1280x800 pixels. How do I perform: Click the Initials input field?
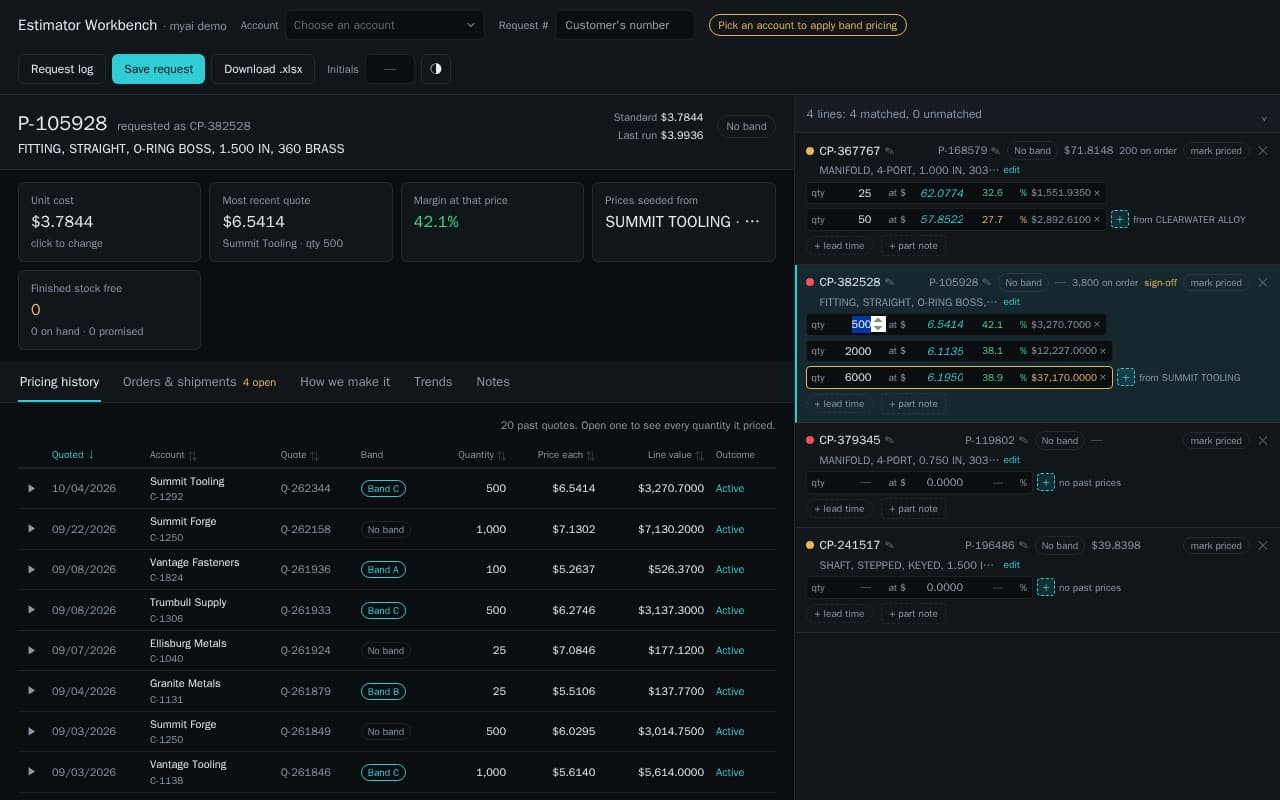point(390,69)
